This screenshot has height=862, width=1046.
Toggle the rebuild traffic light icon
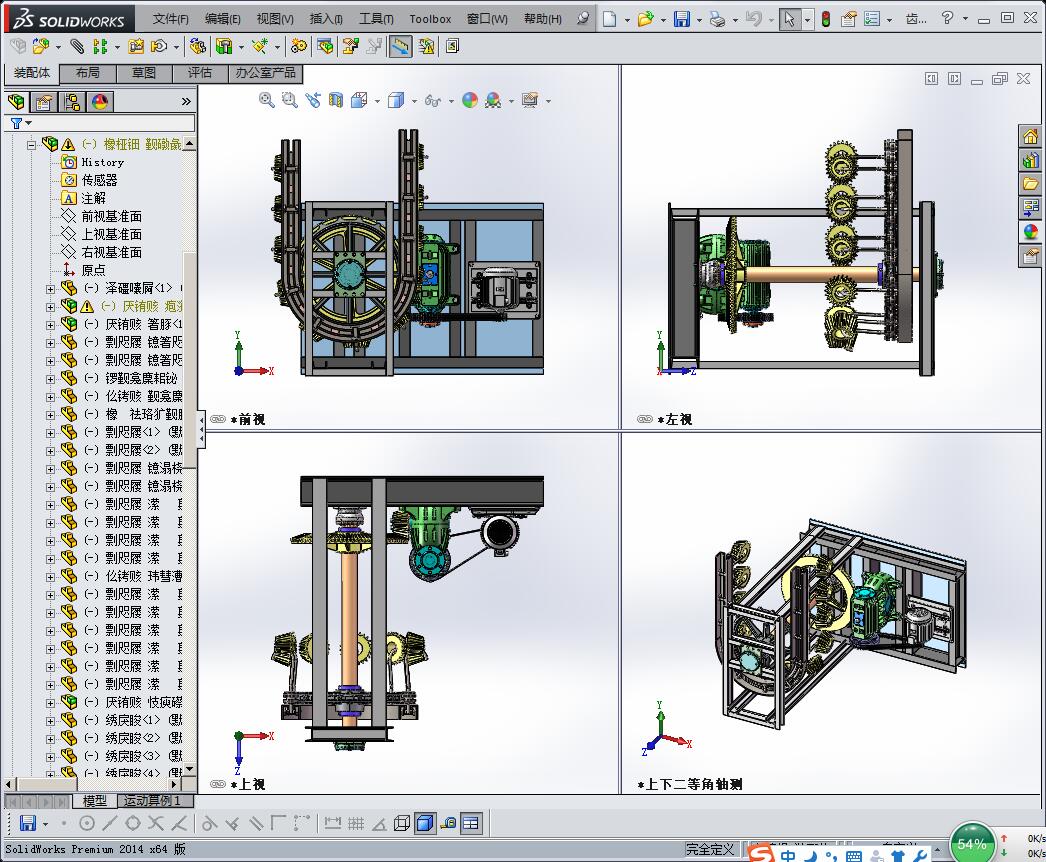(826, 19)
